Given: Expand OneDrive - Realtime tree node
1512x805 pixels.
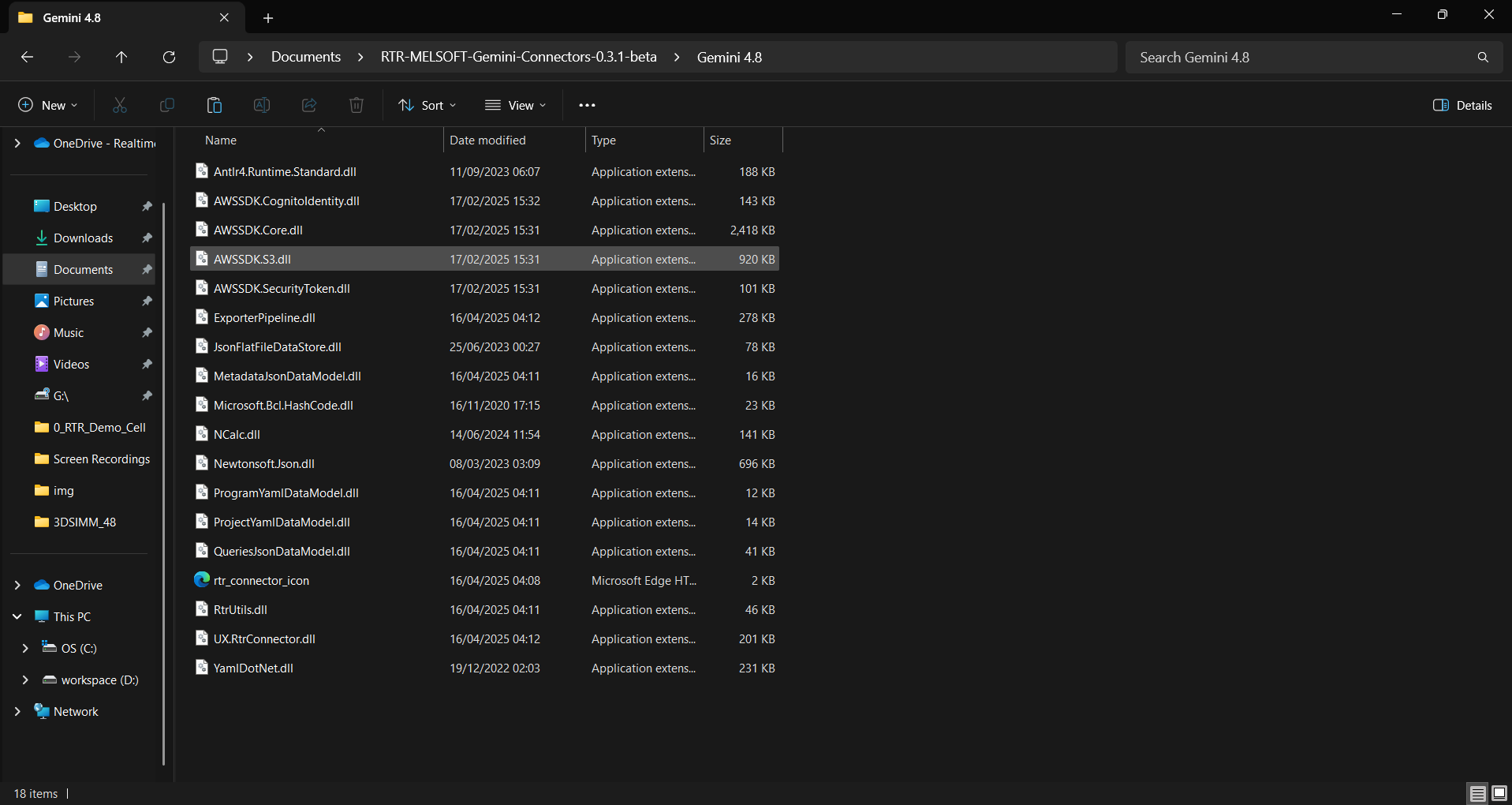Looking at the screenshot, I should [x=17, y=143].
